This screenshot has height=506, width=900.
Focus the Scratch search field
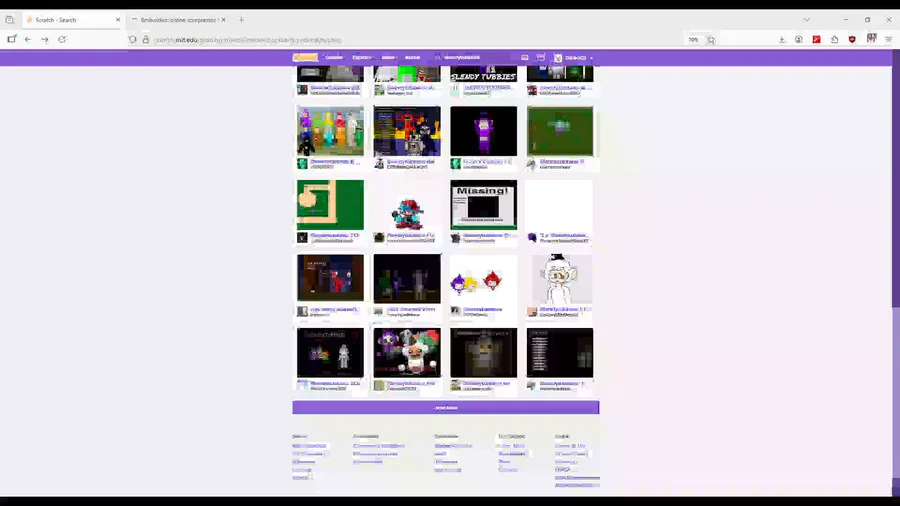click(472, 57)
